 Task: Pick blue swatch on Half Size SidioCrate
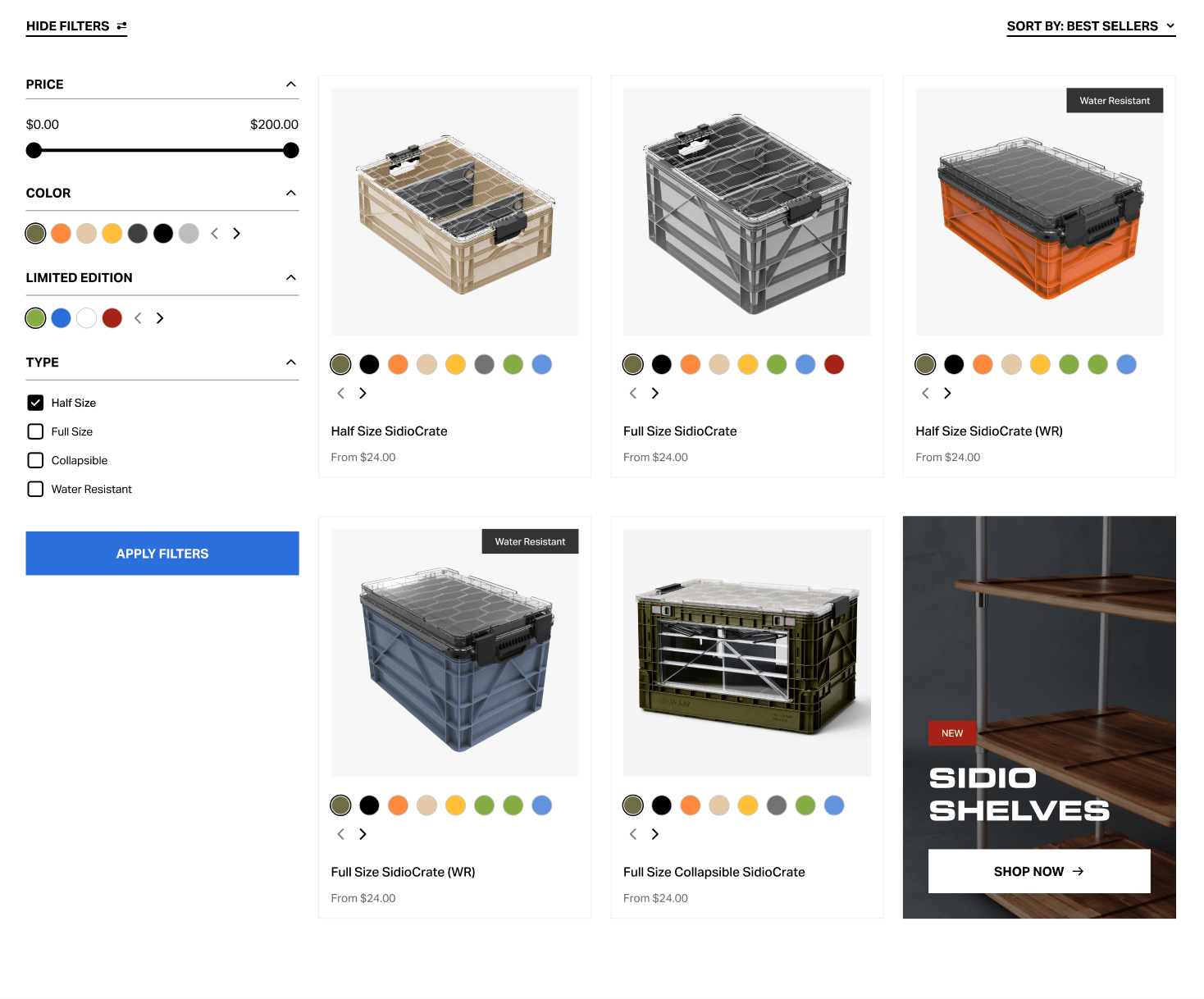click(542, 365)
